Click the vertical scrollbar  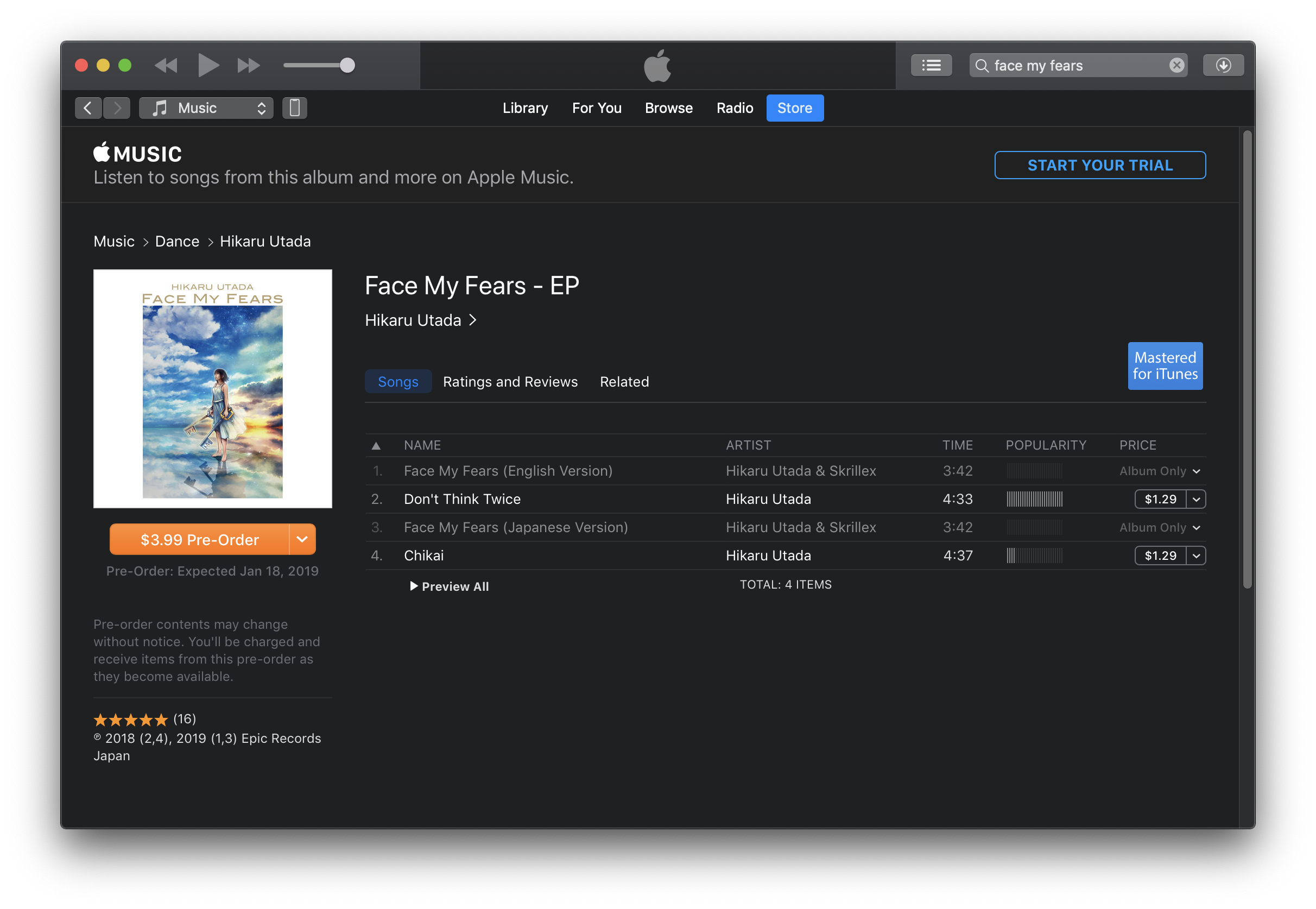tap(1247, 360)
